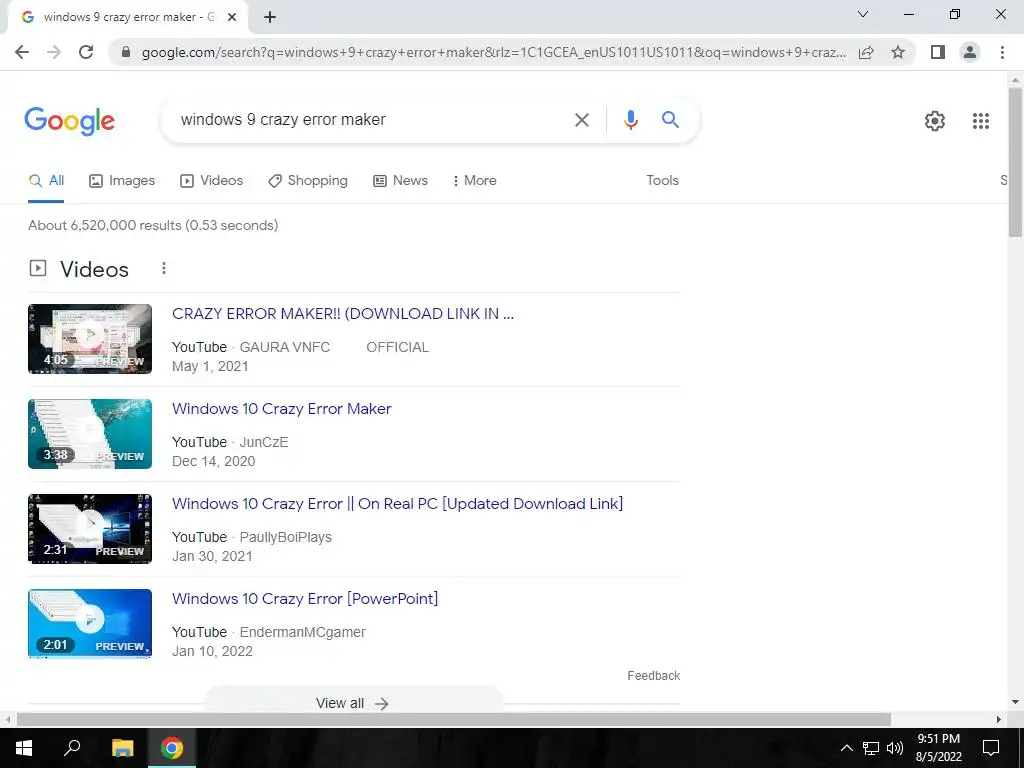Open network status tray icon
Screen dimensions: 1024x768
click(x=871, y=748)
